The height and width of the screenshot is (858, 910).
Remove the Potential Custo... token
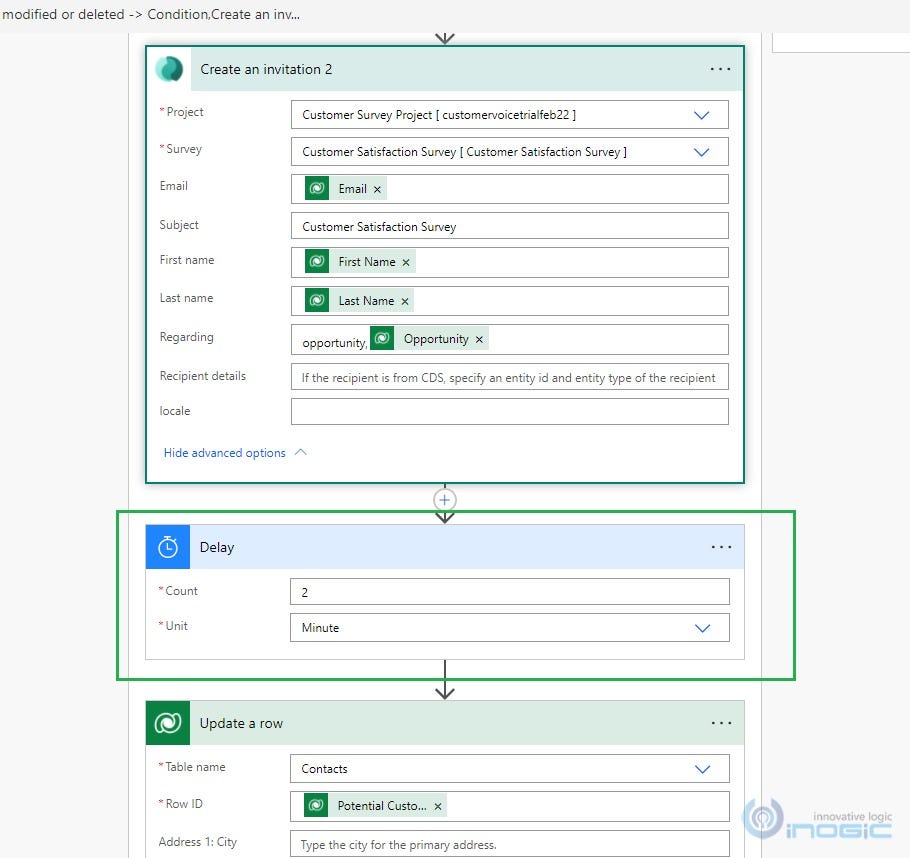click(438, 806)
